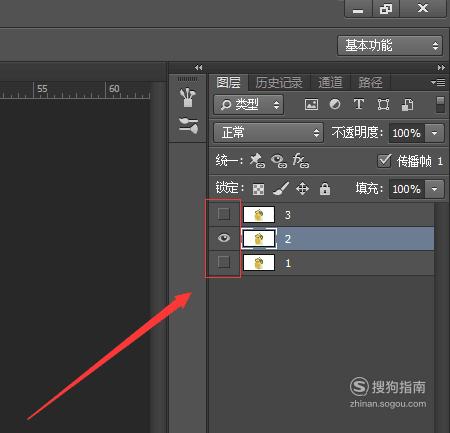Collapse the icon dock double arrows
The height and width of the screenshot is (433, 450).
tap(198, 68)
